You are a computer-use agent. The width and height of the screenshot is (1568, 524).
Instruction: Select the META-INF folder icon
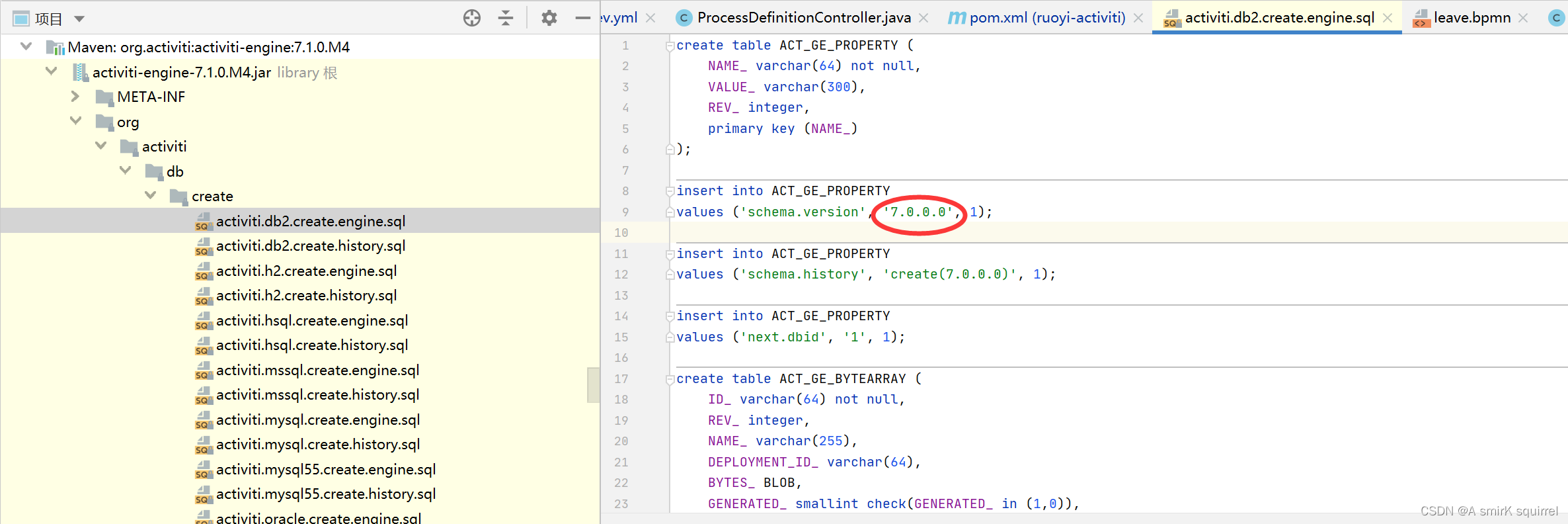tap(104, 97)
